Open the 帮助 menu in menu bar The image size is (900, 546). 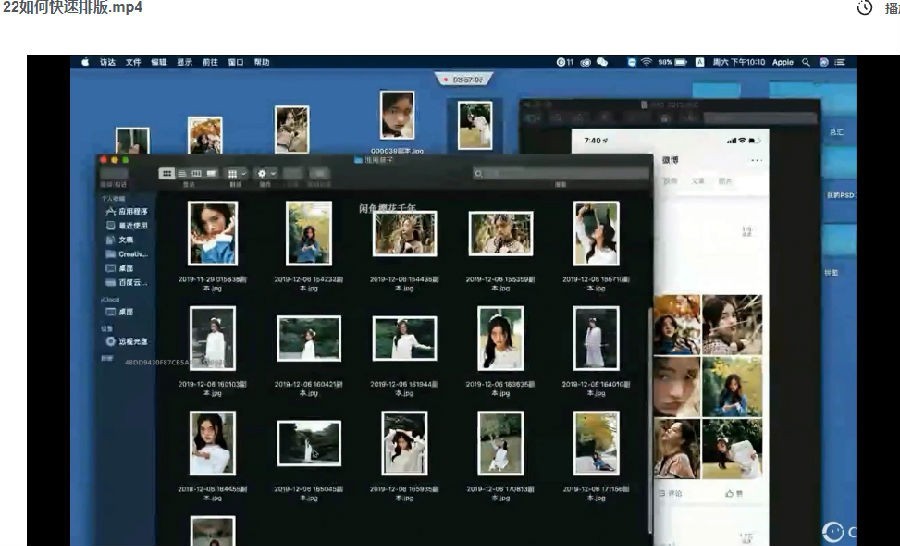(x=262, y=62)
